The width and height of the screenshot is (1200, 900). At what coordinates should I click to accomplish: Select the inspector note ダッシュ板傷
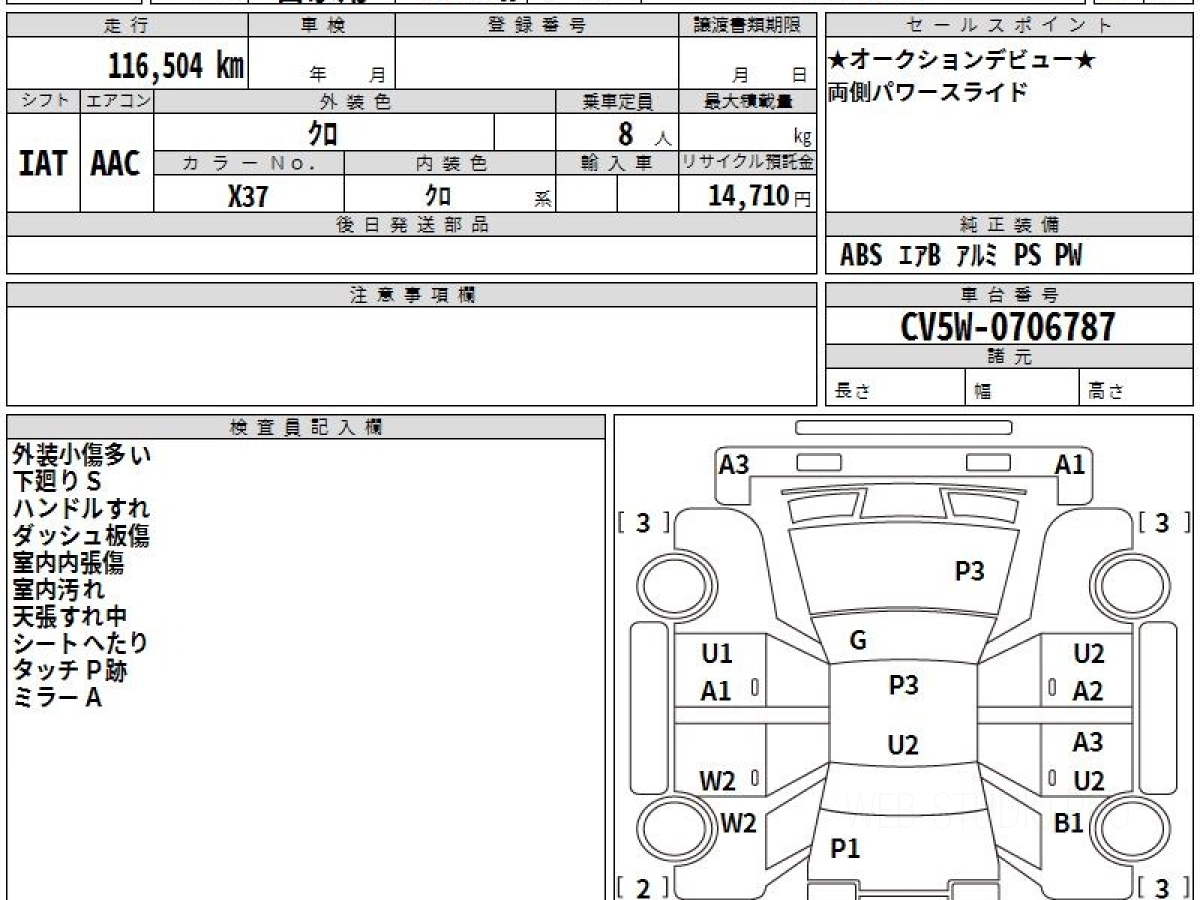coord(82,536)
